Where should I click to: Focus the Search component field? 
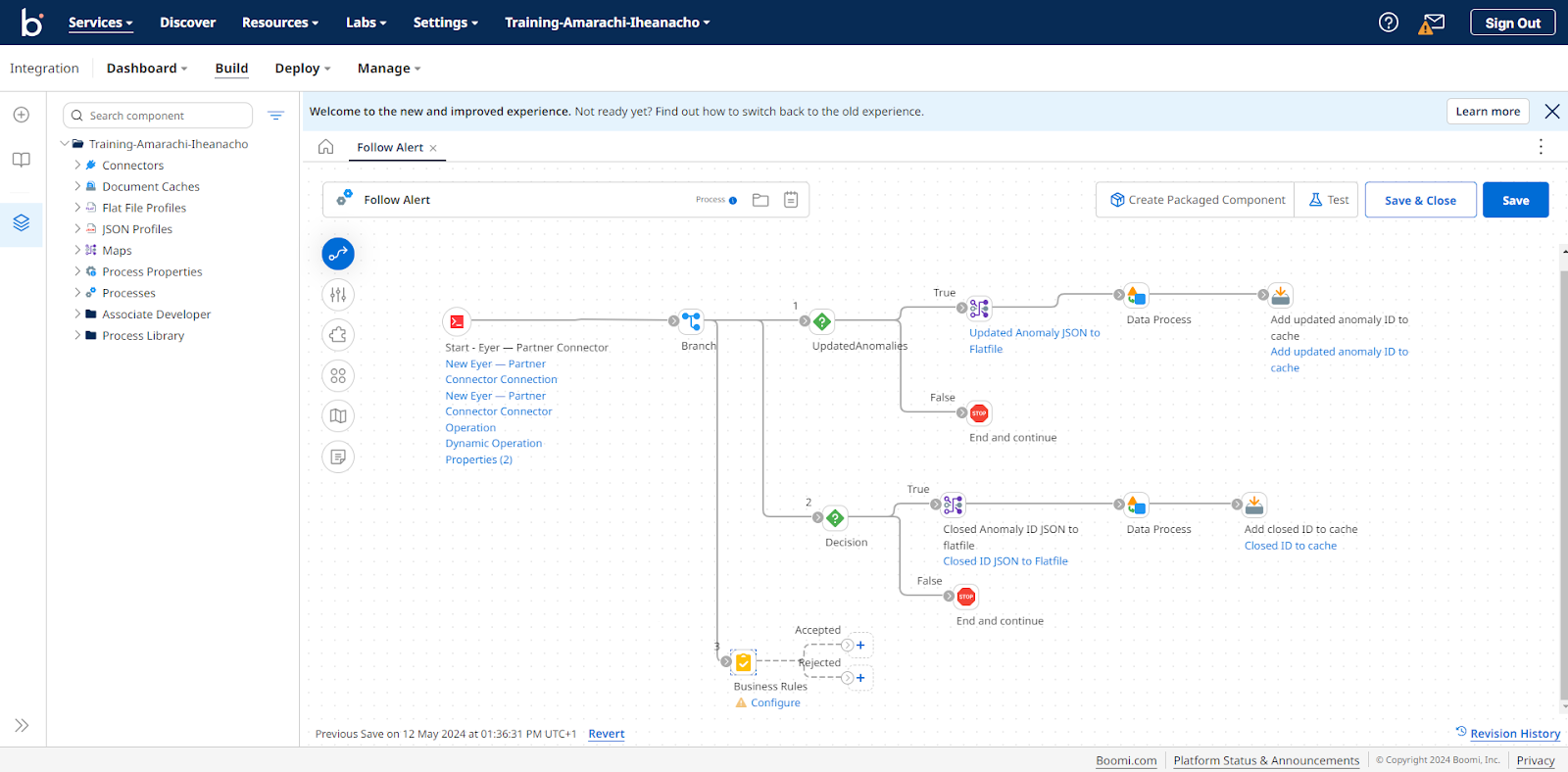click(x=158, y=116)
